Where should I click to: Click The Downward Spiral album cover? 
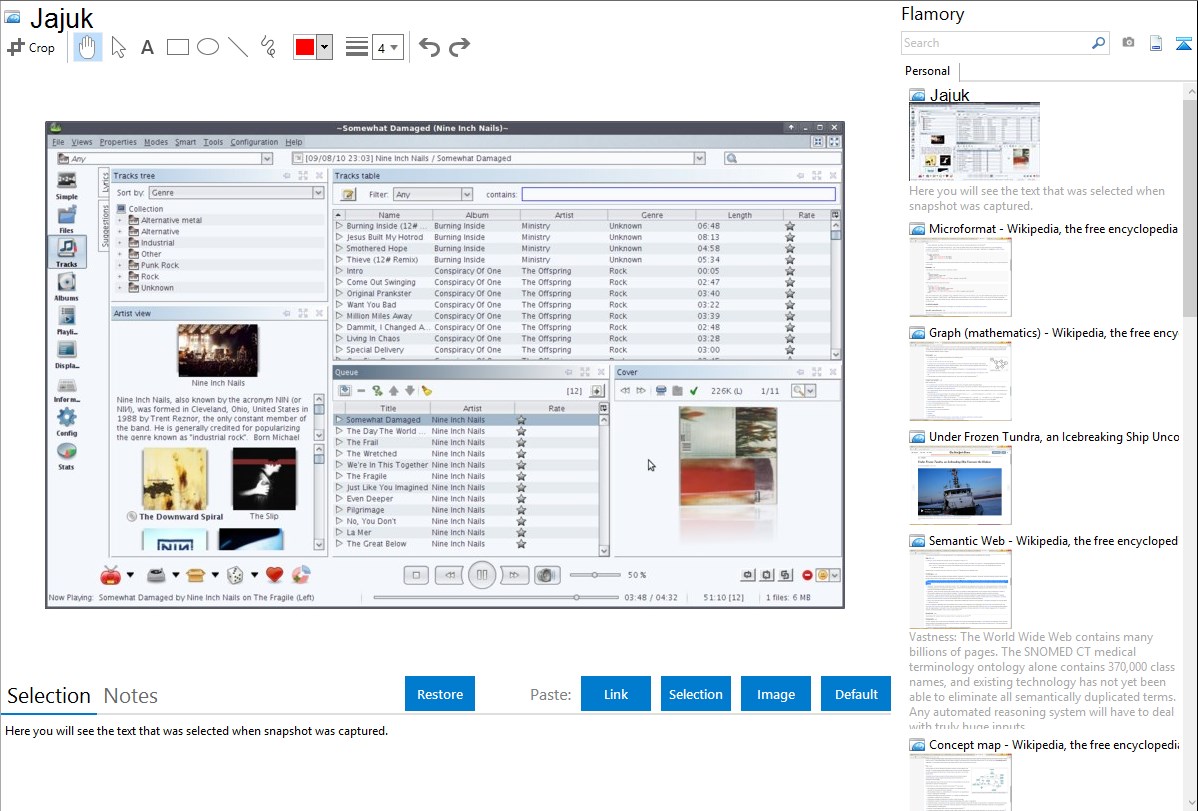(175, 478)
